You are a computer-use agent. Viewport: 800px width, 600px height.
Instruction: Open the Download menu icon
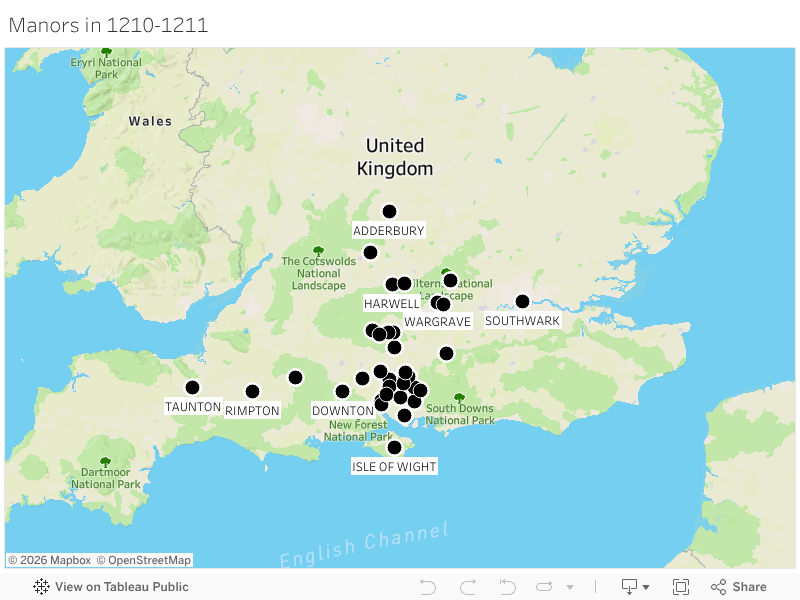point(630,587)
